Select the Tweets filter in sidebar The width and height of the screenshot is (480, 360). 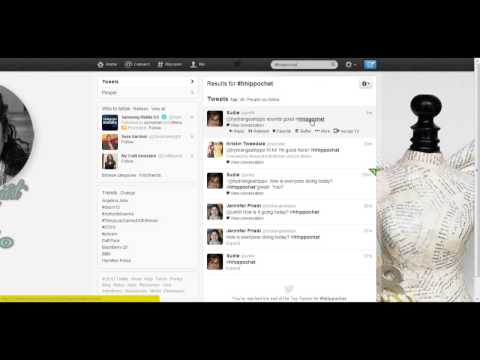[147, 82]
